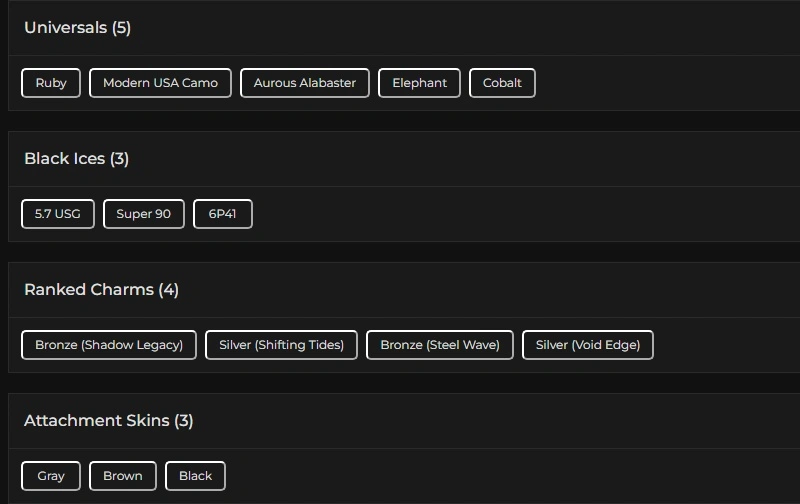Expand the Ranked Charms section header

tap(89, 290)
